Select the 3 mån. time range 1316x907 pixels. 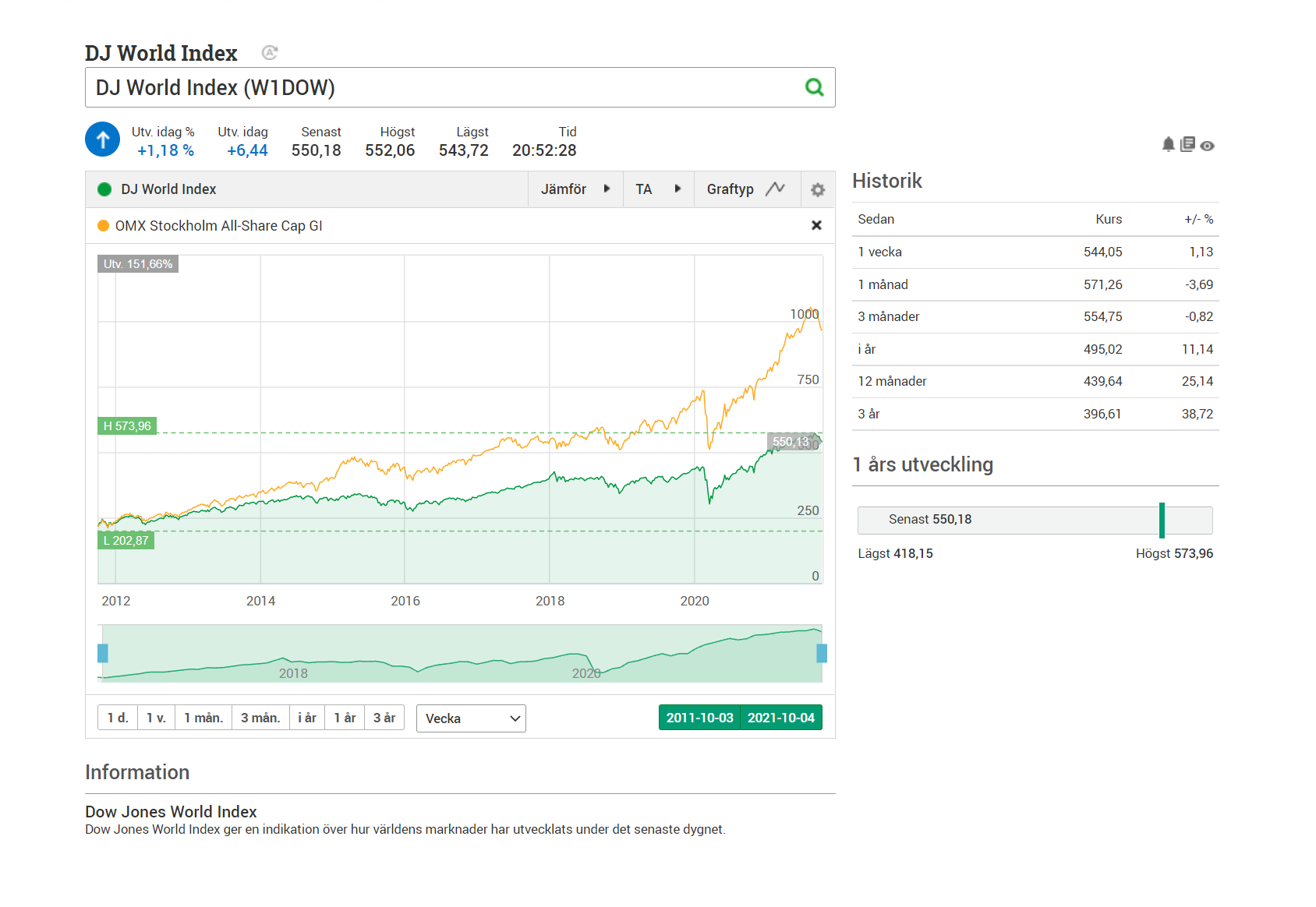[x=260, y=718]
